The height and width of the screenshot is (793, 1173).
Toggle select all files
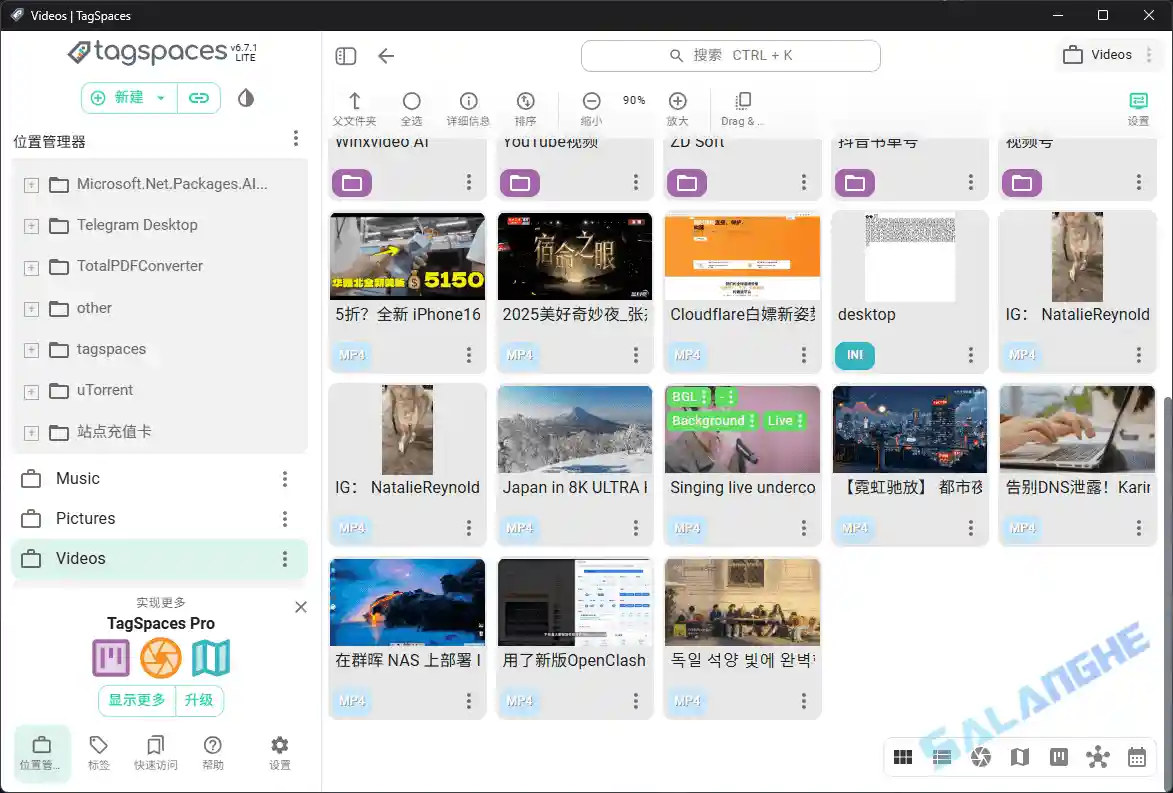pyautogui.click(x=411, y=103)
